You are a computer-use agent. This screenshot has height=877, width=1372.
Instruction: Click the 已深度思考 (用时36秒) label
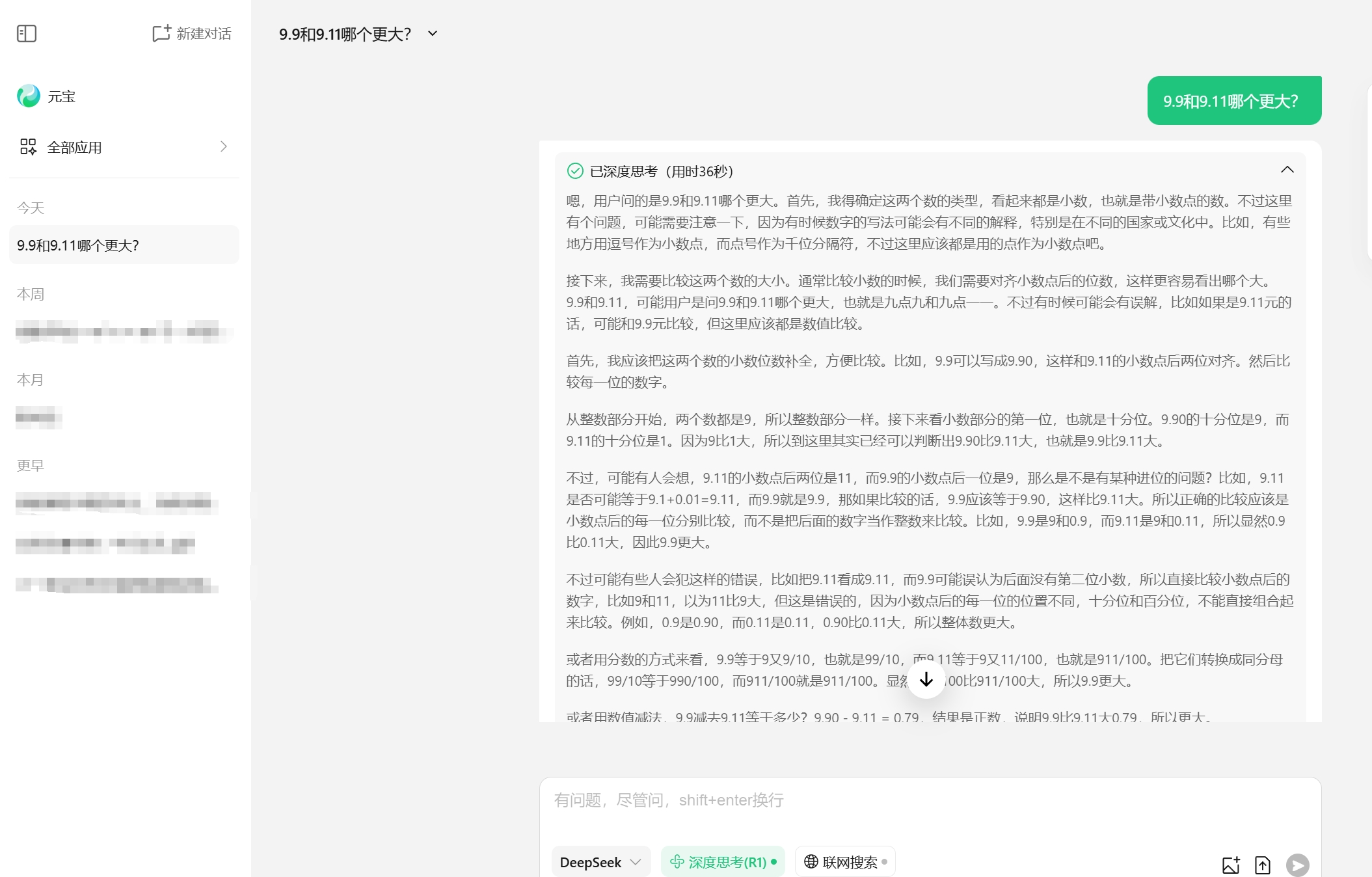tap(661, 171)
